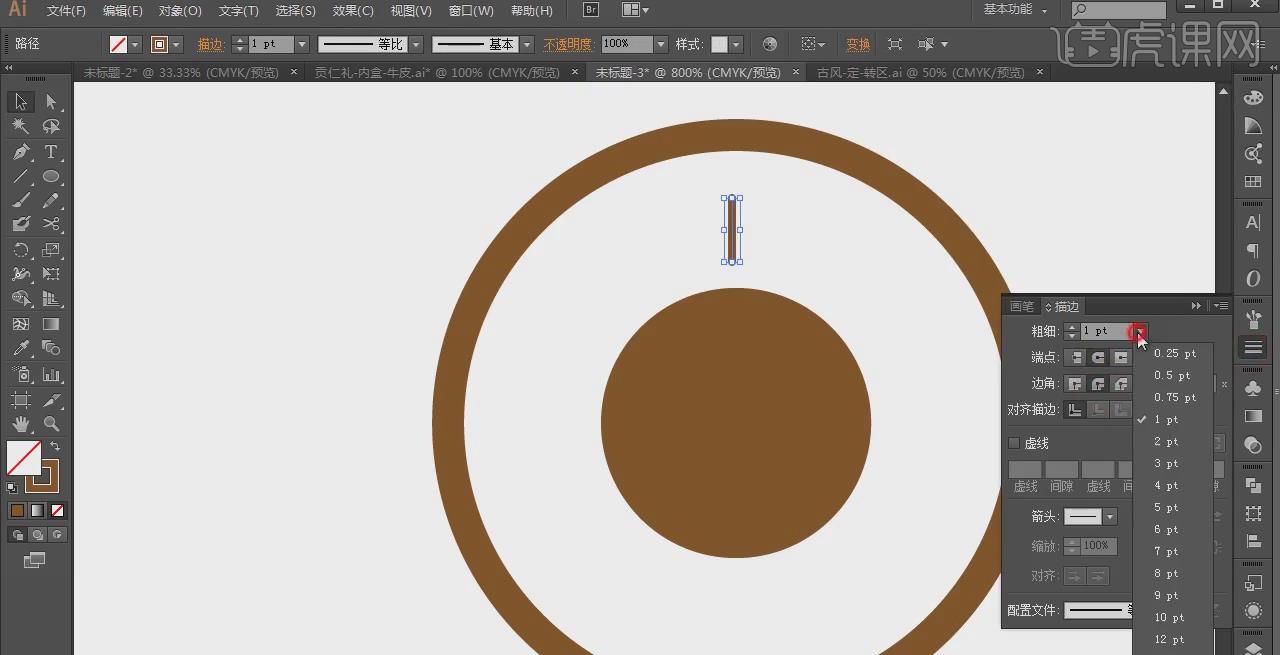Select the Line Segment tool
The width and height of the screenshot is (1280, 655).
click(x=21, y=177)
